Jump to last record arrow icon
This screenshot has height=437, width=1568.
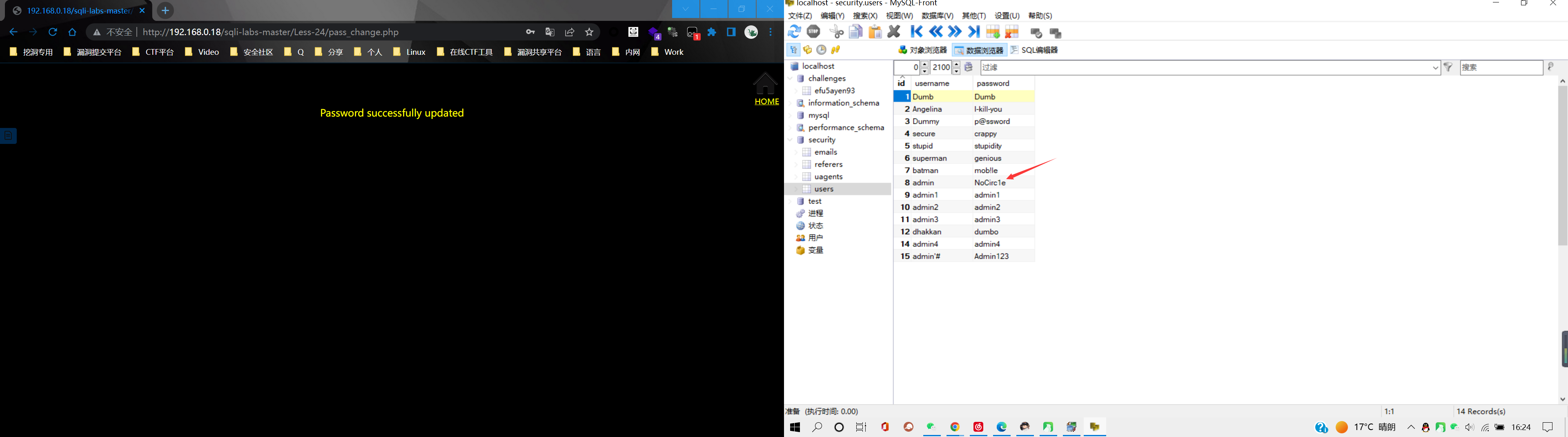[x=974, y=32]
